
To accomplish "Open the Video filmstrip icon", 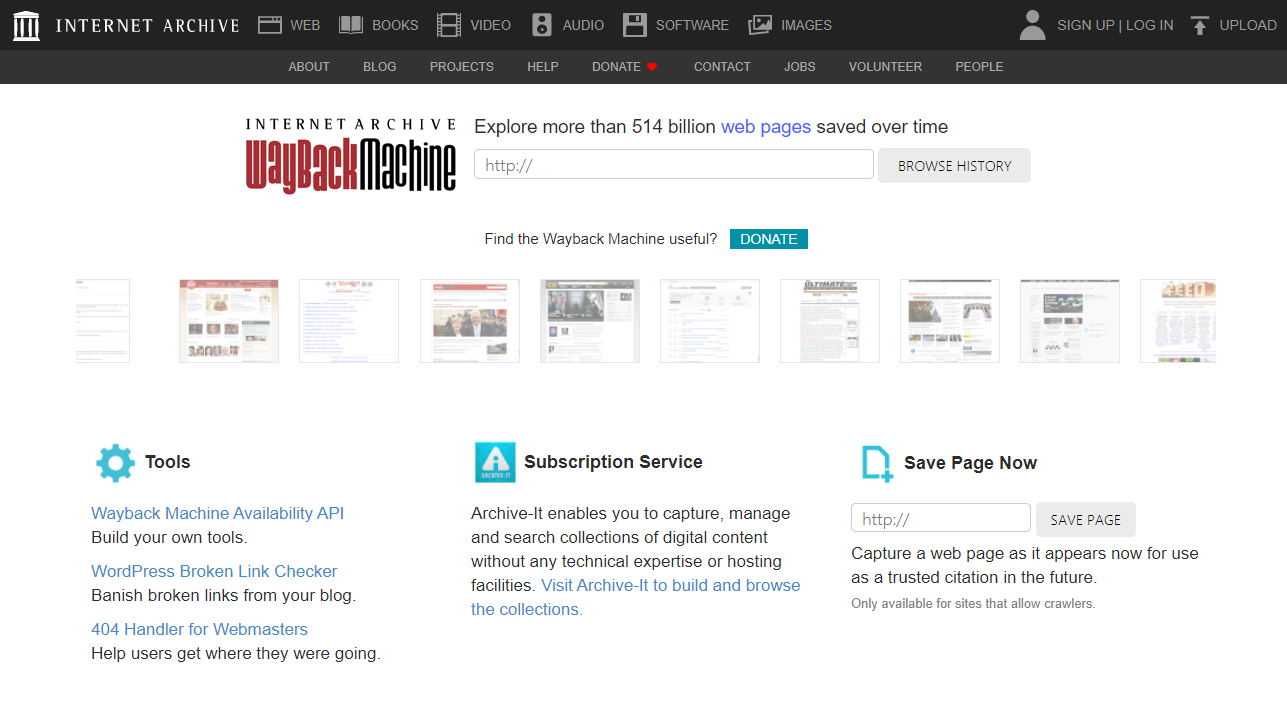I will pos(449,25).
